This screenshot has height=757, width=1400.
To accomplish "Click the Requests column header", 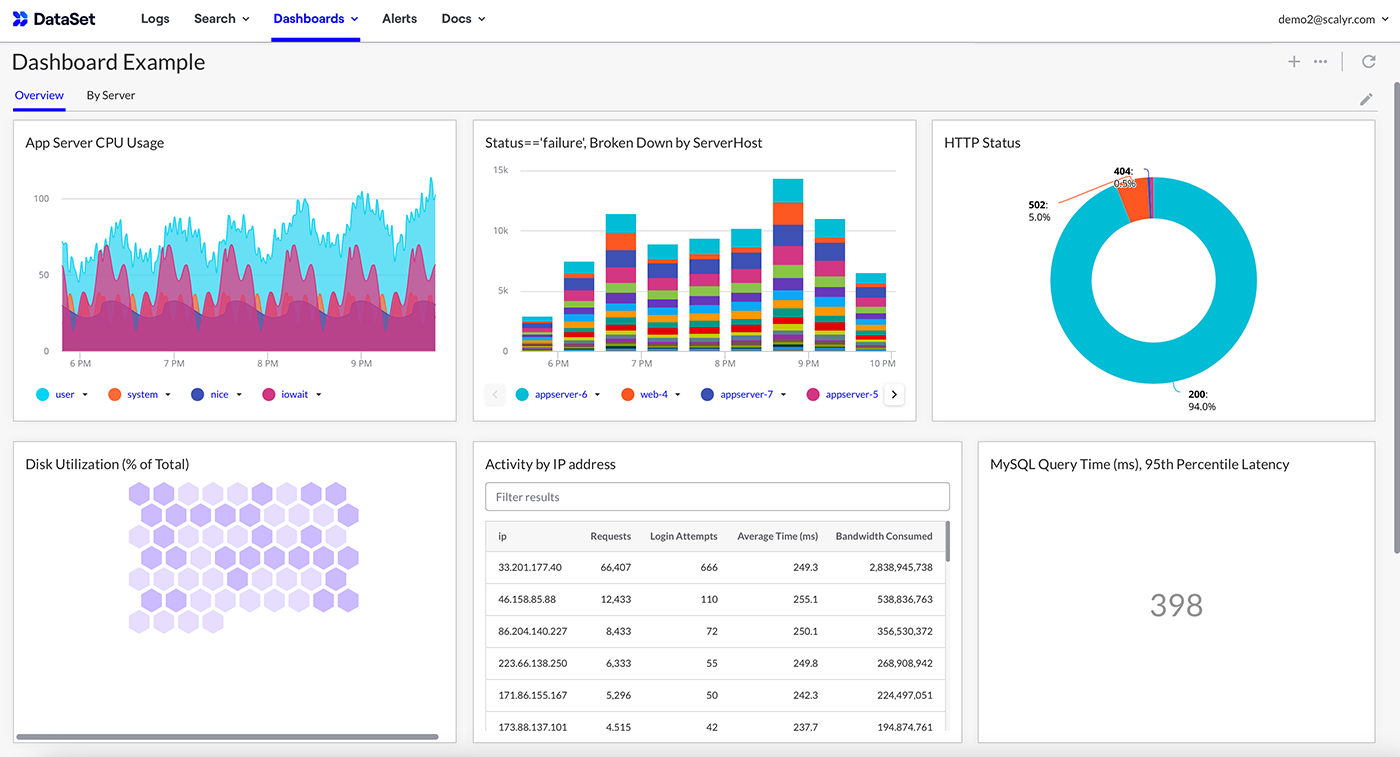I will coord(610,536).
